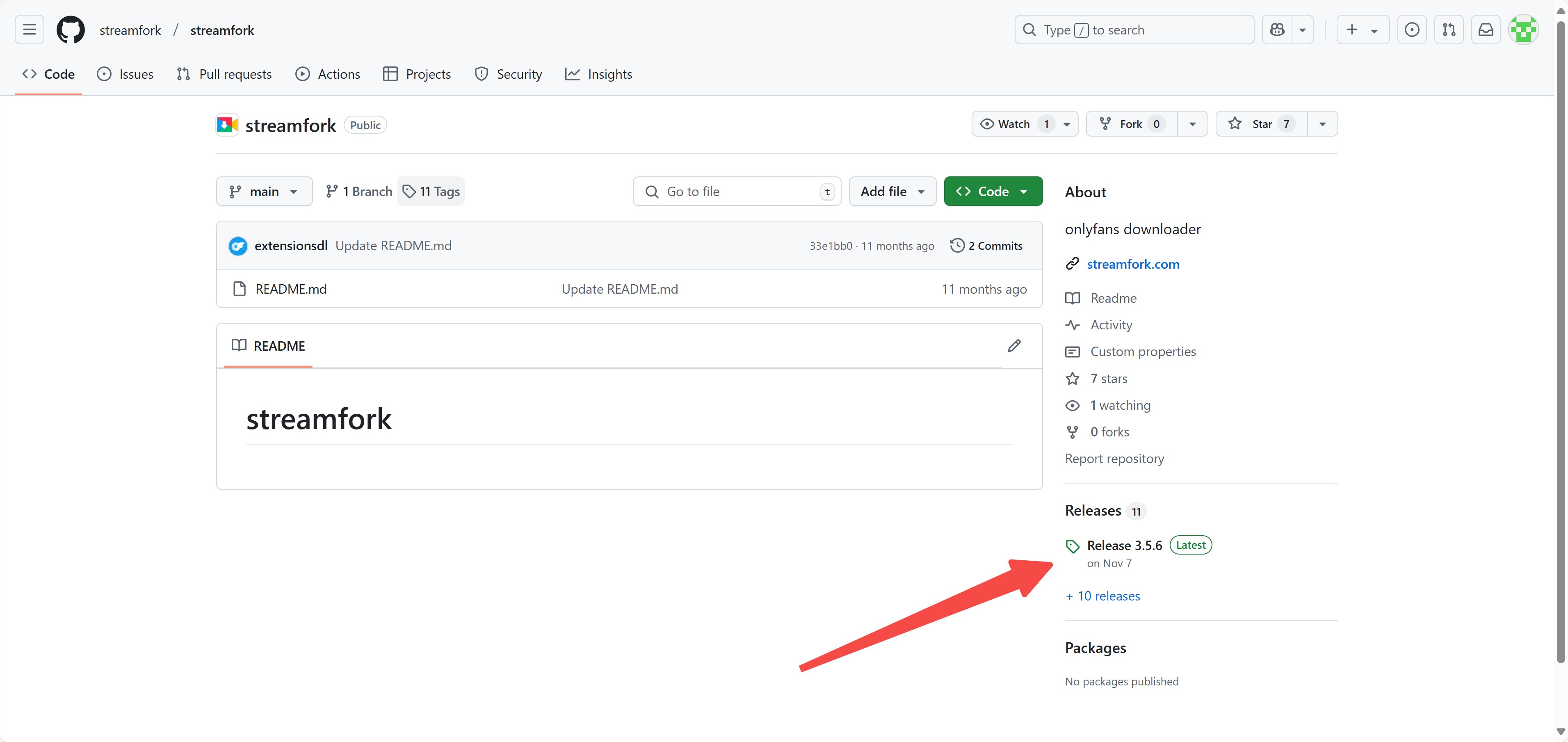
Task: Expand the Copilot dropdown arrow
Action: (x=1303, y=30)
